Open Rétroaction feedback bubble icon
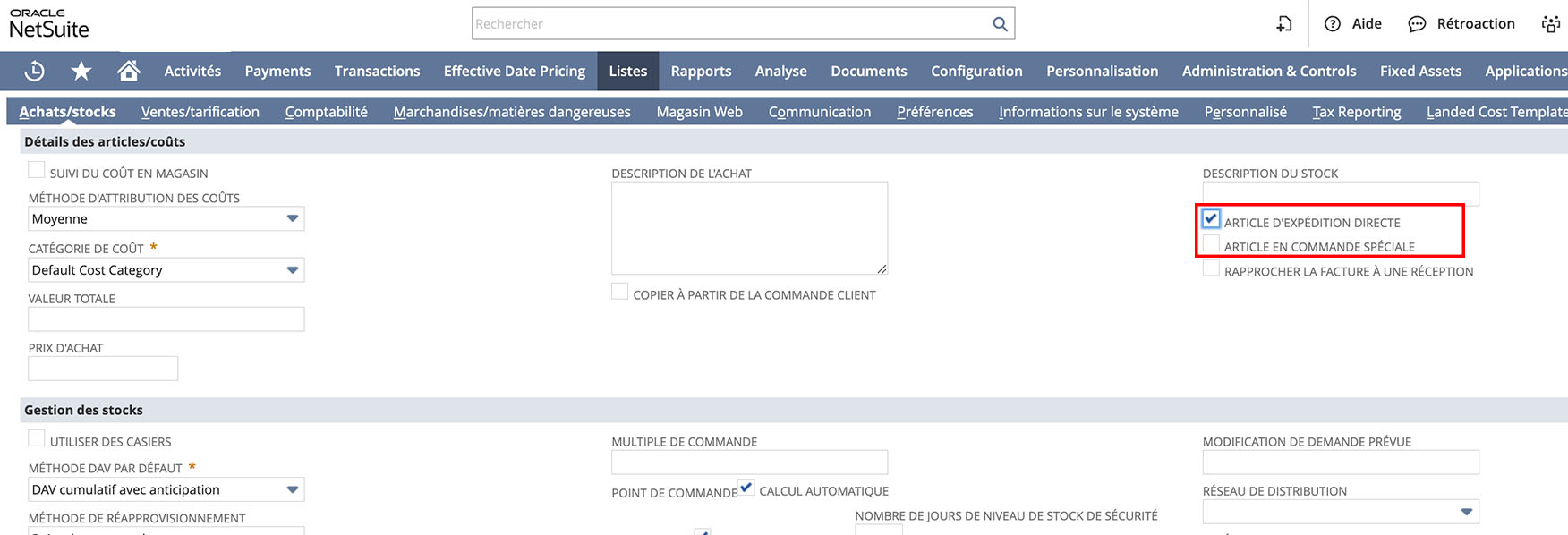 1417,24
